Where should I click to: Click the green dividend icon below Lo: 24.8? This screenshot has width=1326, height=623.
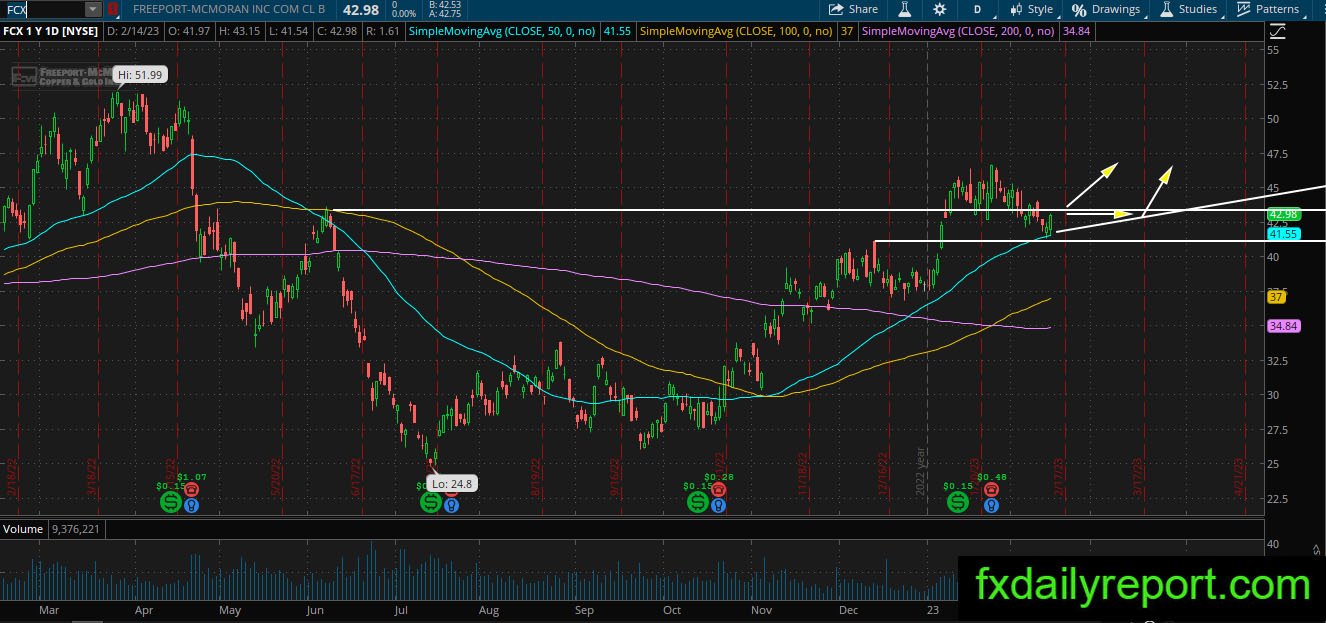click(431, 502)
